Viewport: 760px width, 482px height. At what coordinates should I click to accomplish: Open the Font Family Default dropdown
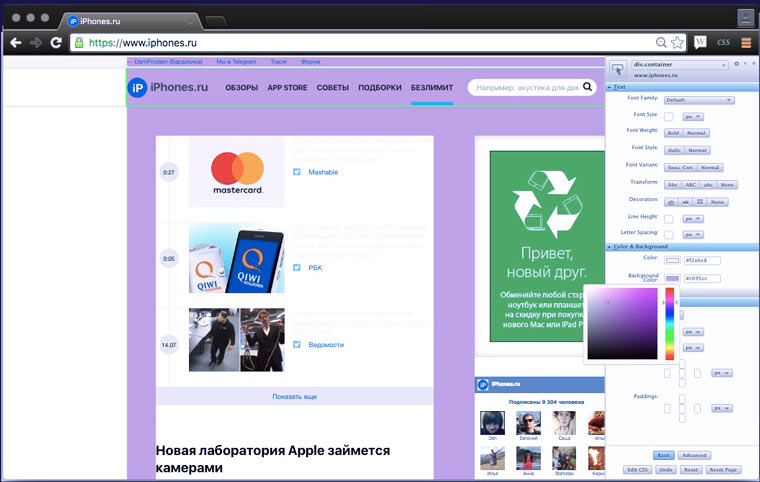click(x=699, y=100)
